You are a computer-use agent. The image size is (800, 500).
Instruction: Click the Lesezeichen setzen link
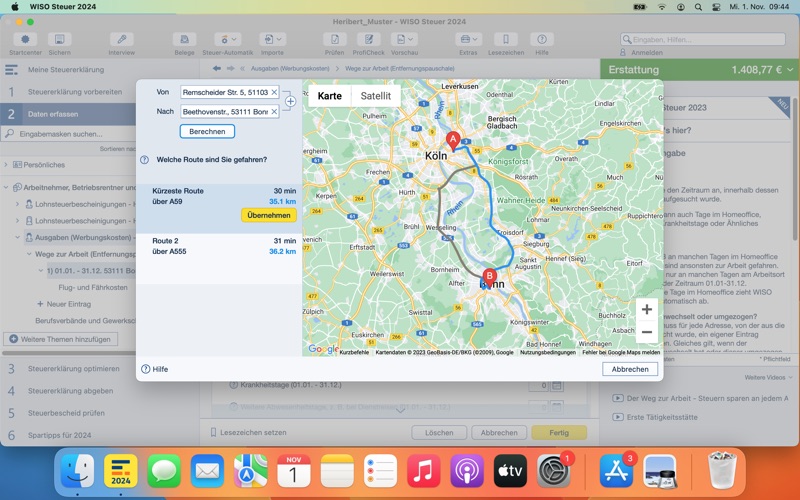(x=248, y=432)
